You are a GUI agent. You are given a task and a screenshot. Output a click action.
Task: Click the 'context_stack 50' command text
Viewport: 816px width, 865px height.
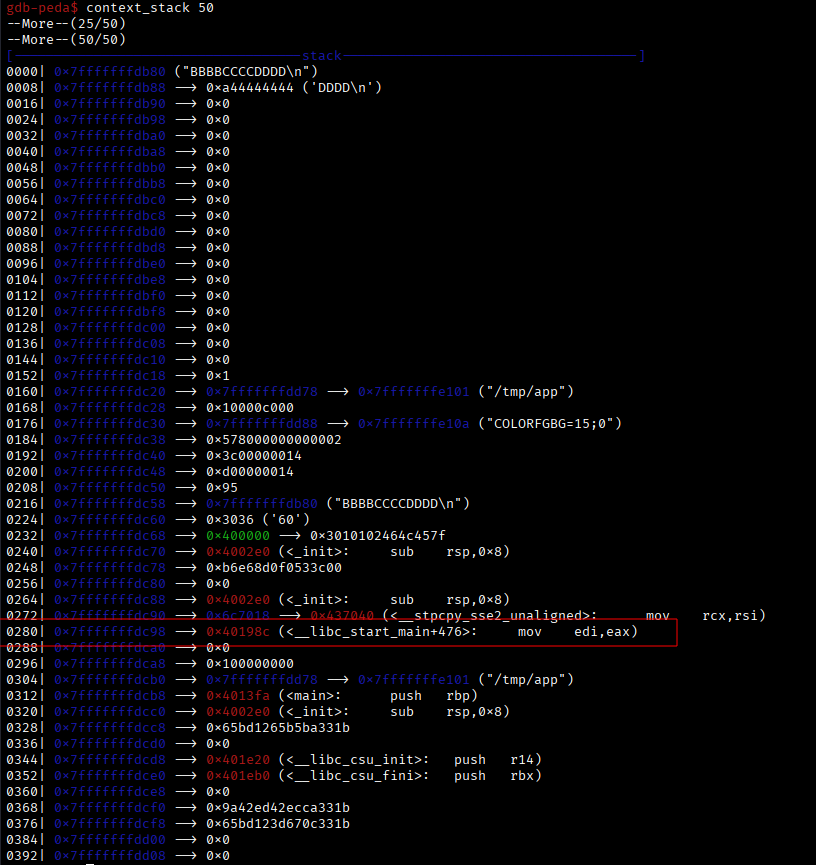tap(150, 8)
